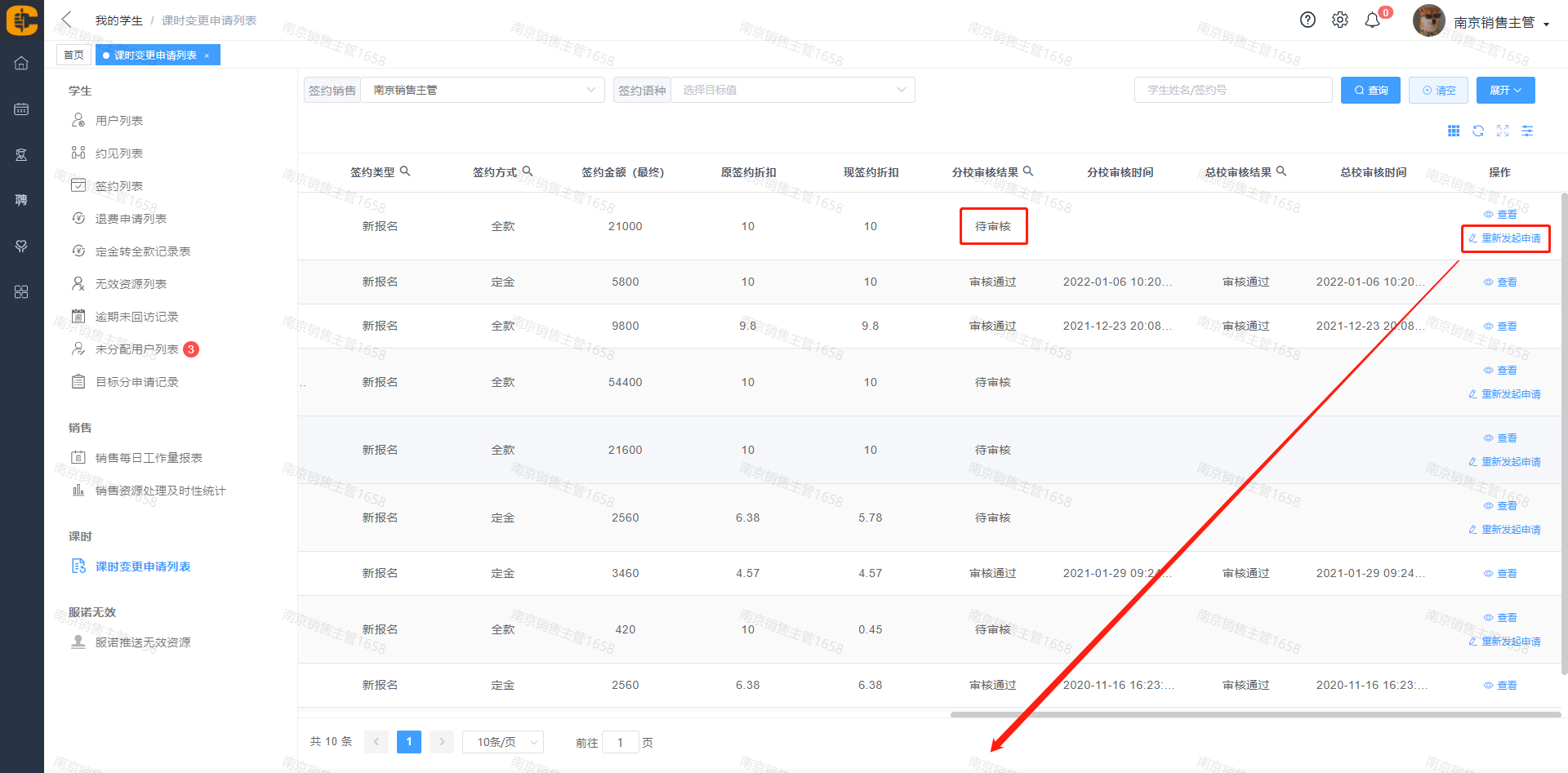Click the help question mark icon
This screenshot has height=773, width=1568.
click(x=1307, y=20)
